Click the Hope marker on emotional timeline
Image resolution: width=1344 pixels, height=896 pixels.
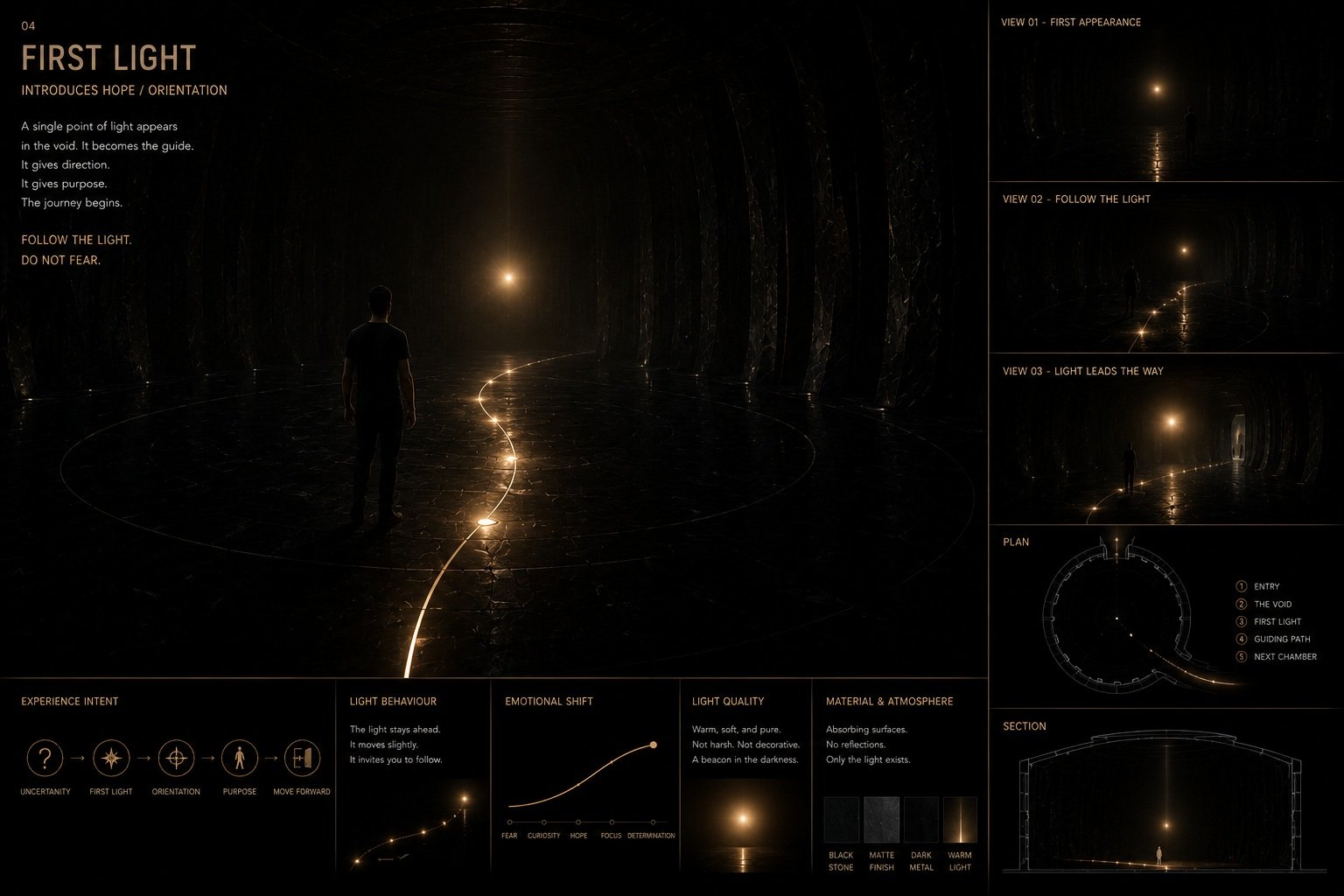578,822
